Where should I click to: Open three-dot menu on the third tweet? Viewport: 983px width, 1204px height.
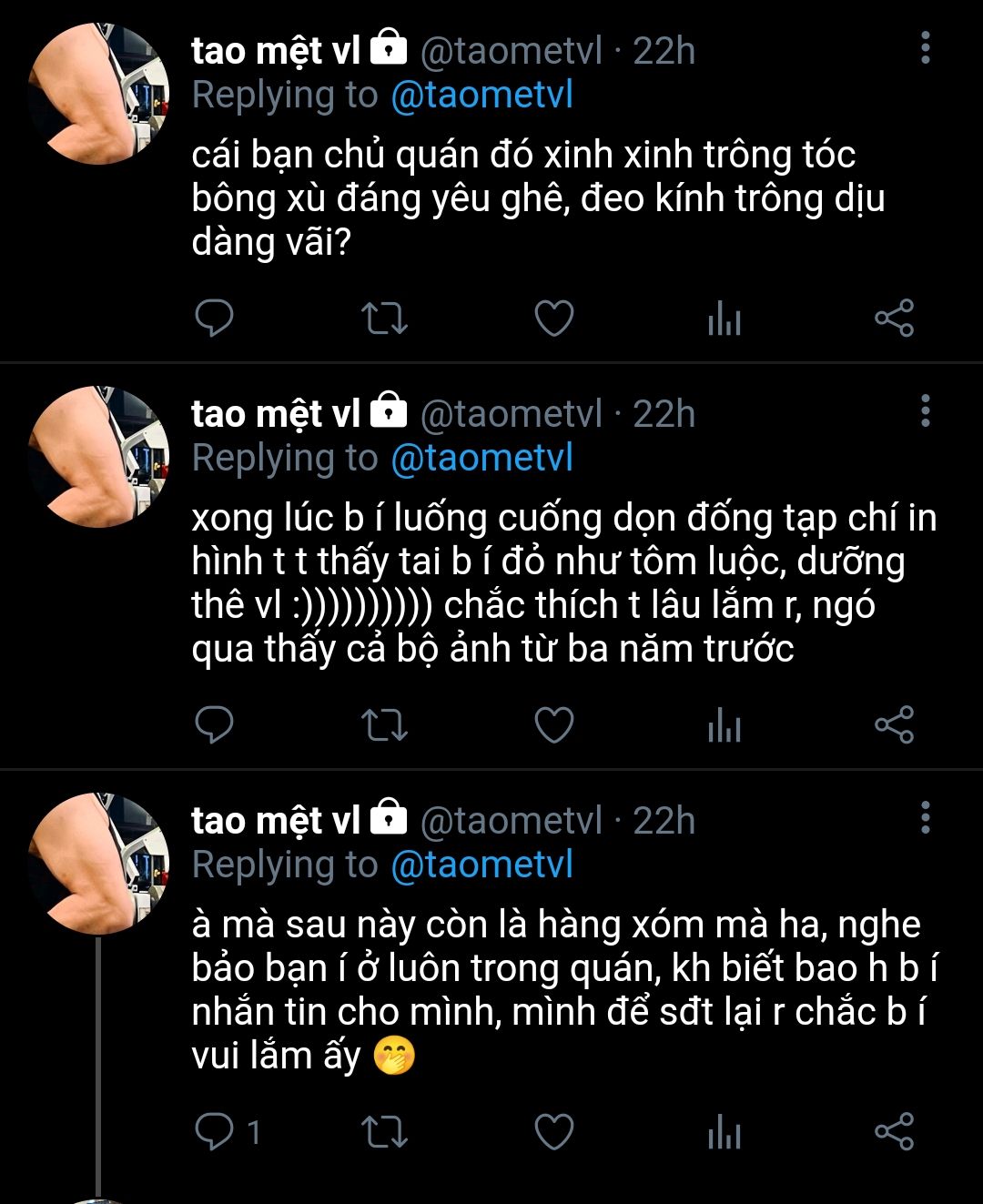click(925, 818)
